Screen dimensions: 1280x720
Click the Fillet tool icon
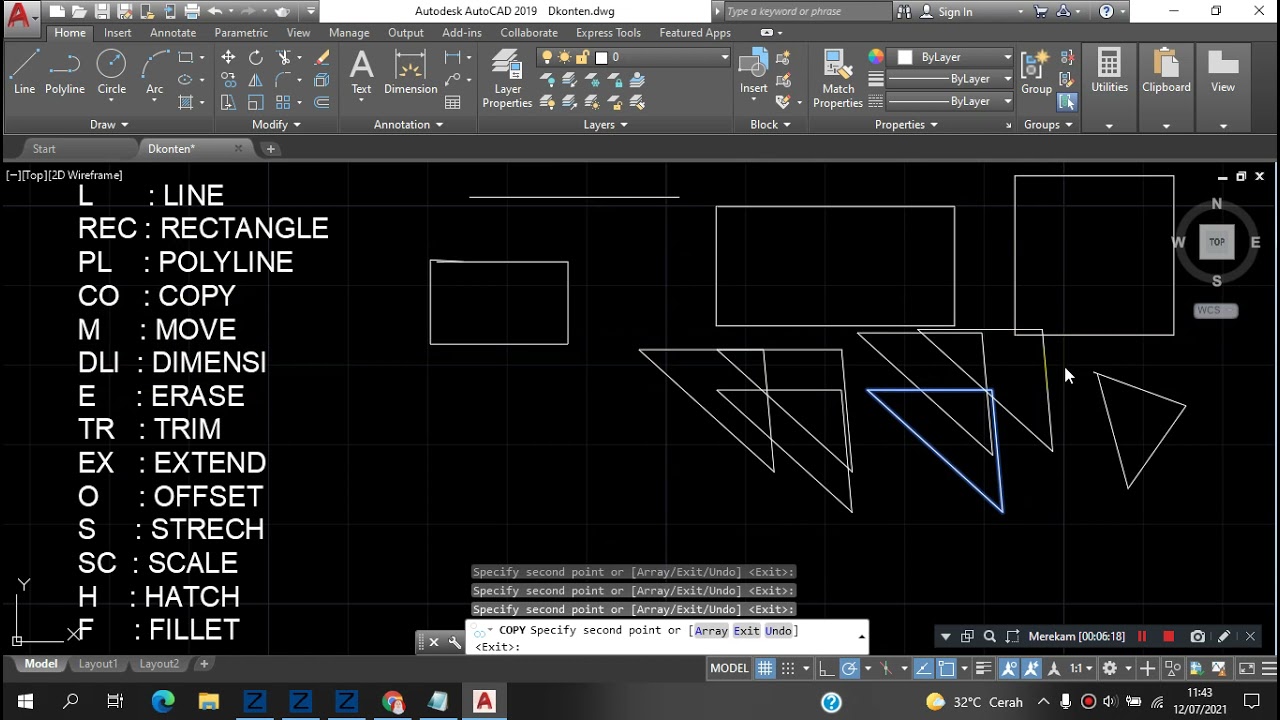(285, 80)
